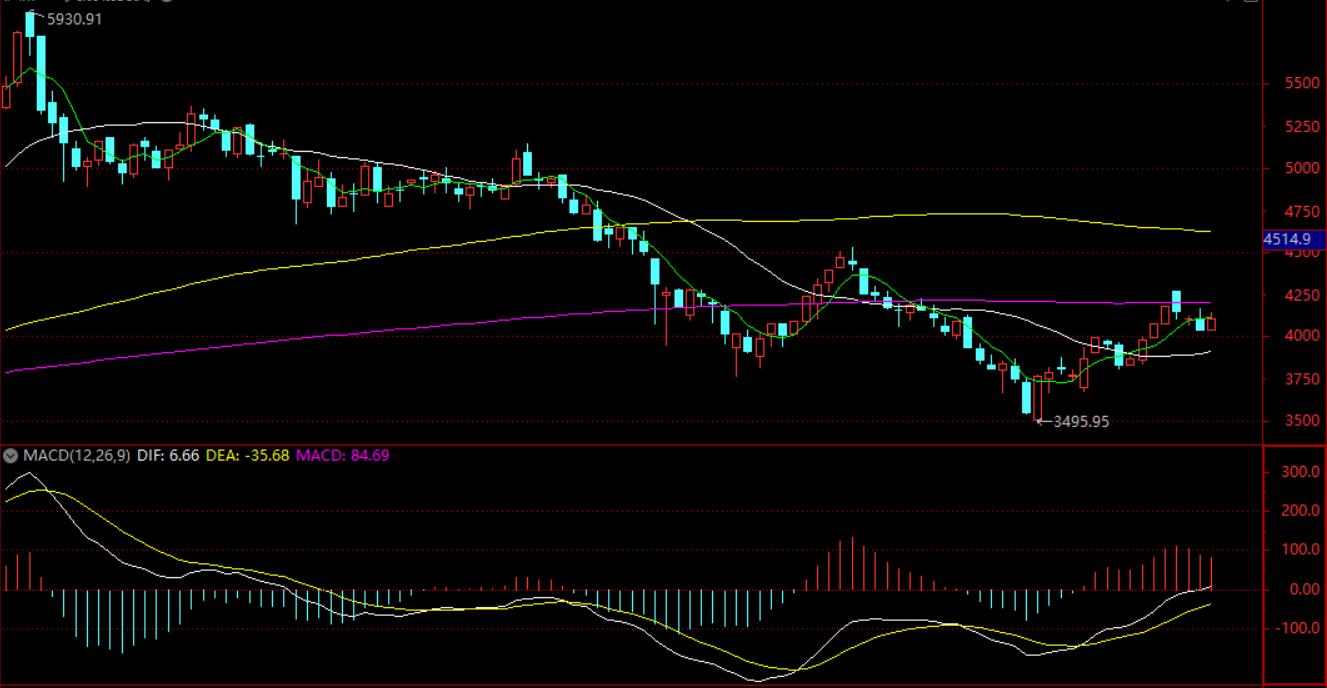Click the 5500 price axis label
This screenshot has height=688, width=1327.
click(1301, 84)
